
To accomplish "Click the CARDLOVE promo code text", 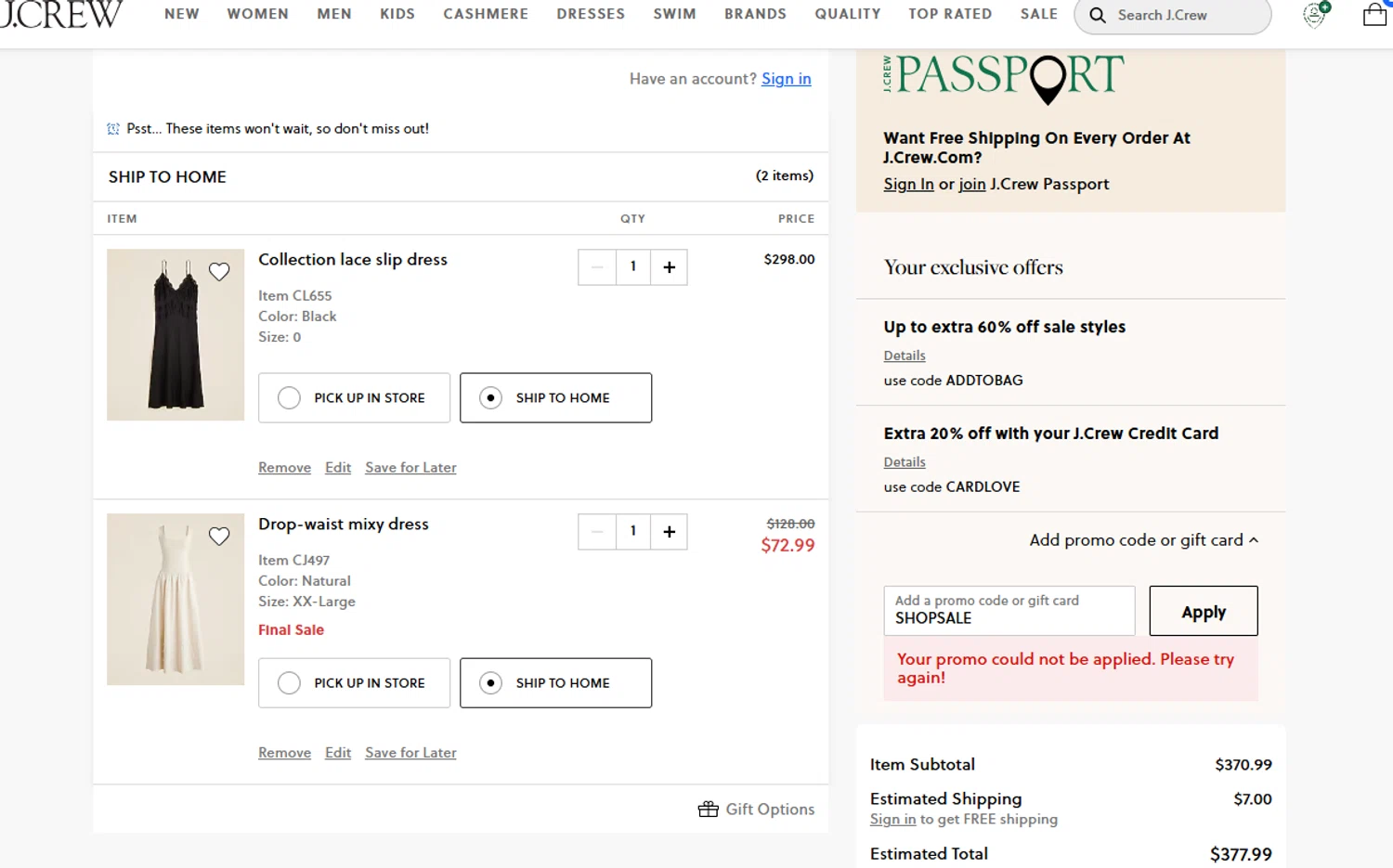I will click(983, 487).
